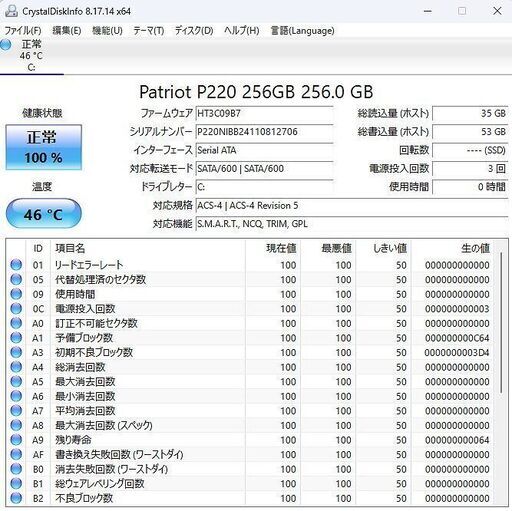Click raw value 000000000064 in A9 row
Screen dimensions: 512x511
pos(457,440)
